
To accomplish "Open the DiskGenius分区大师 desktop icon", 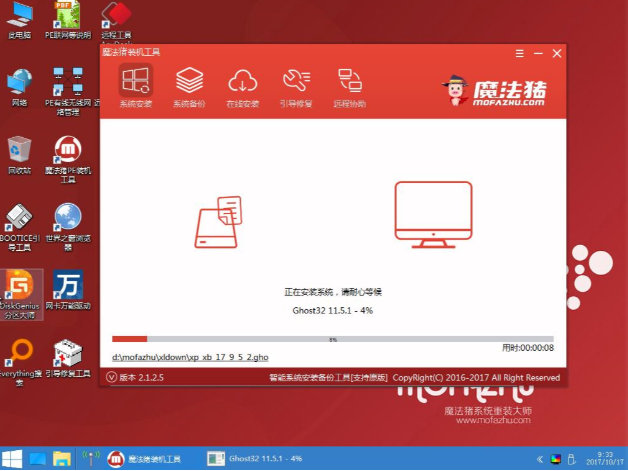I will click(20, 294).
